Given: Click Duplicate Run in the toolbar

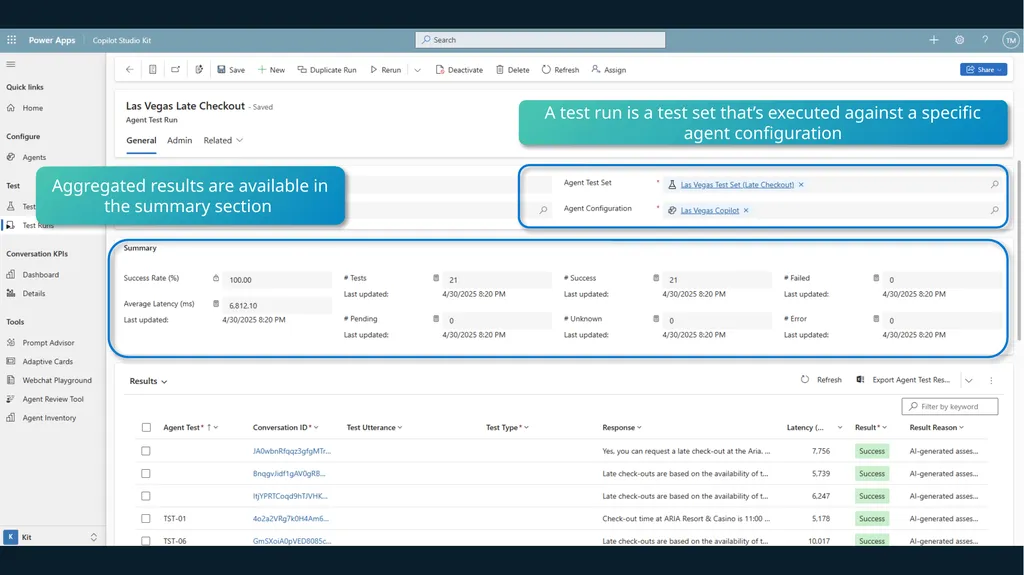Looking at the screenshot, I should tap(327, 69).
